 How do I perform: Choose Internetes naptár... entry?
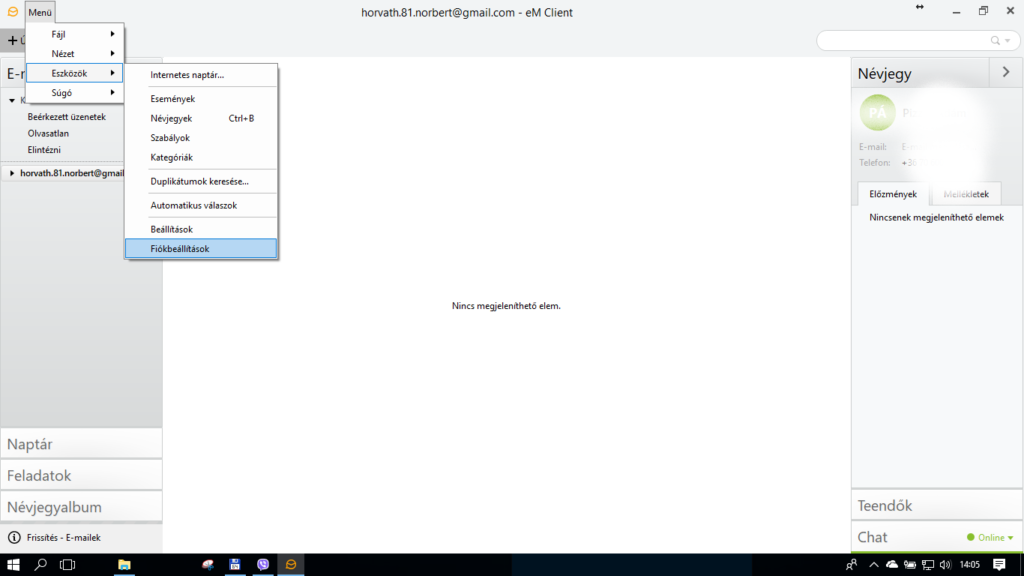[x=201, y=75]
